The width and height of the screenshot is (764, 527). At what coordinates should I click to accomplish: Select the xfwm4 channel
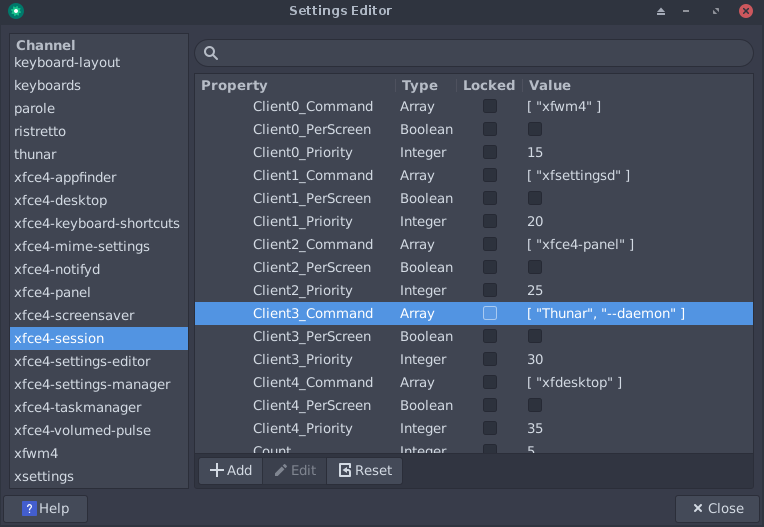point(36,453)
